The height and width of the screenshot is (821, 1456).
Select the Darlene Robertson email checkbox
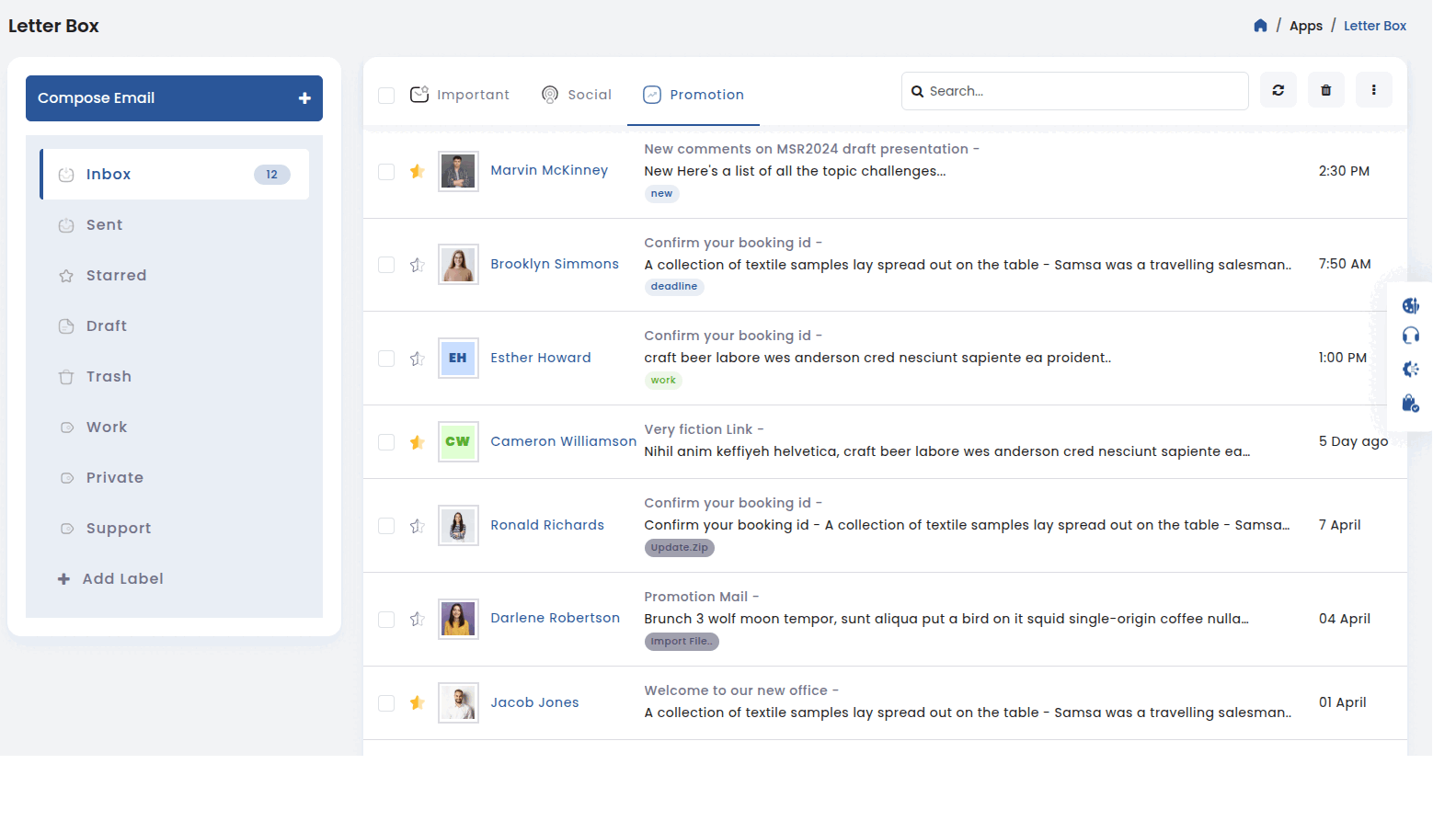tap(386, 620)
